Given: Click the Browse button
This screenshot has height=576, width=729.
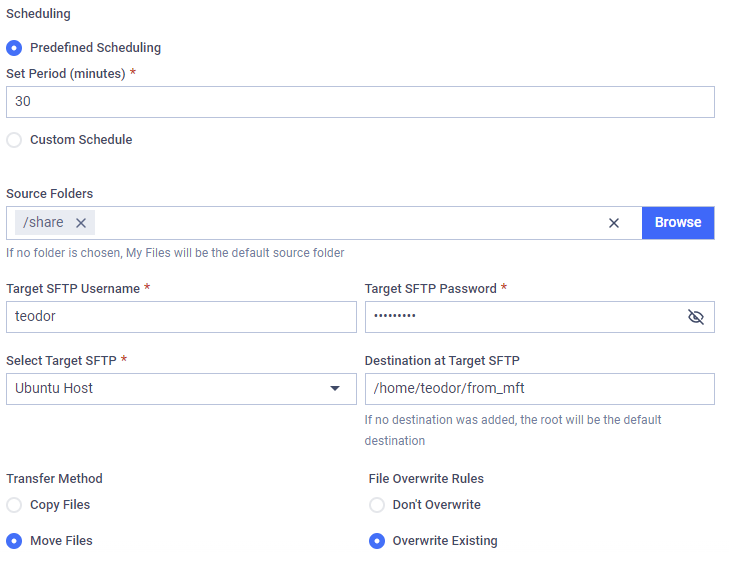Looking at the screenshot, I should point(678,223).
